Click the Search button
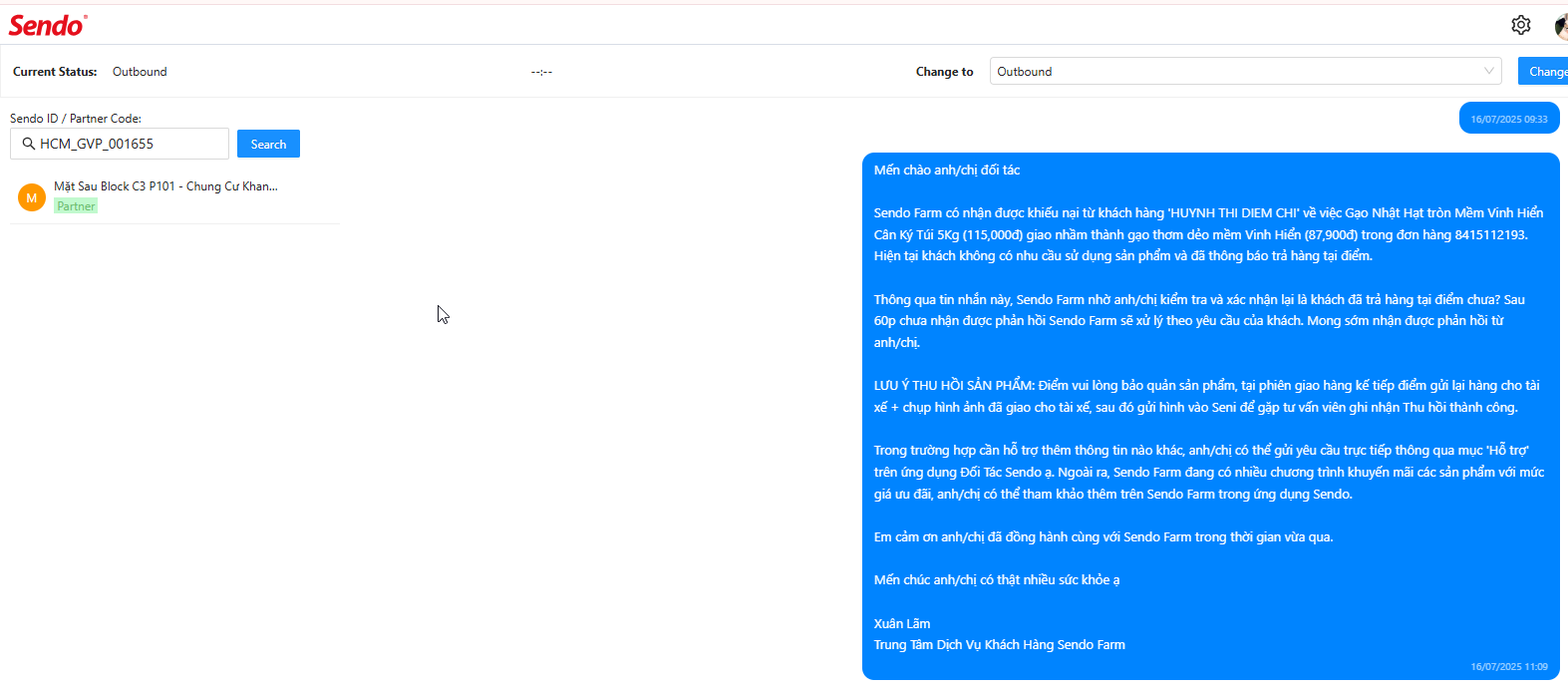The height and width of the screenshot is (691, 1568). [x=268, y=144]
